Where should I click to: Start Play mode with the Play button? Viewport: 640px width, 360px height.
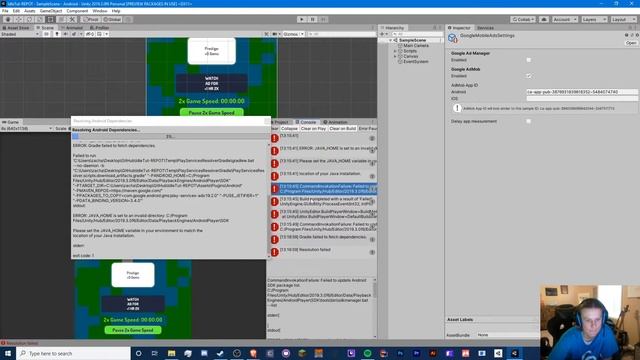point(302,19)
